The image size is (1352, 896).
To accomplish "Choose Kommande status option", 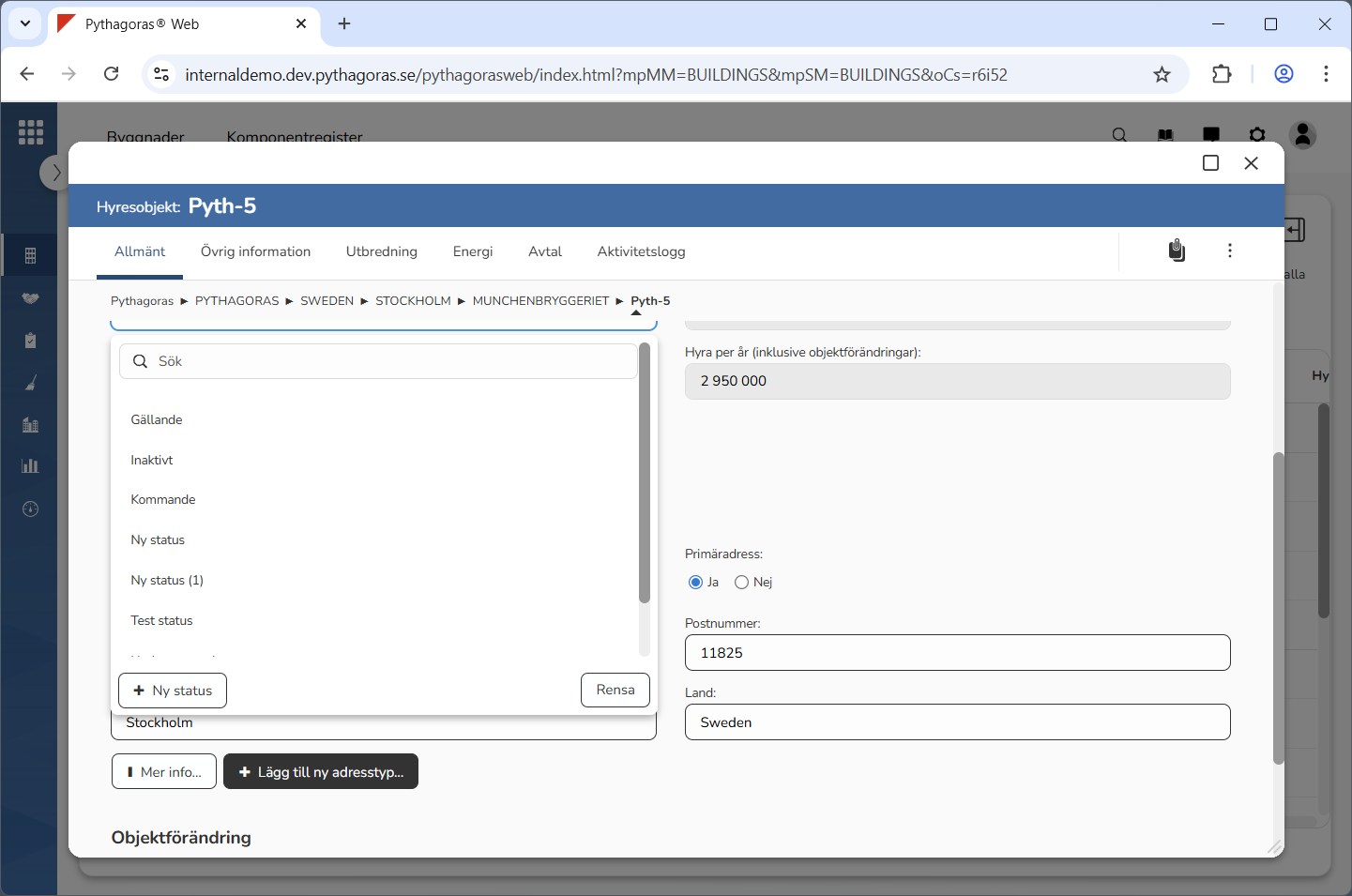I will pyautogui.click(x=163, y=500).
